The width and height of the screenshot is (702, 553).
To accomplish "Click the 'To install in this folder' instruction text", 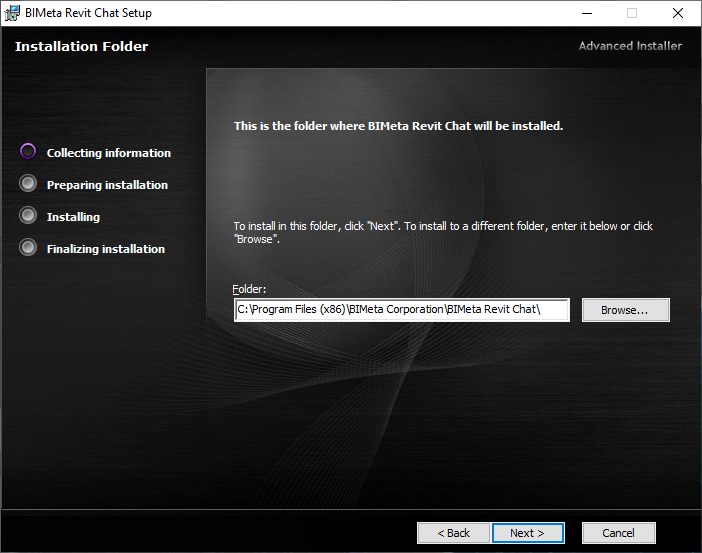I will (x=443, y=232).
